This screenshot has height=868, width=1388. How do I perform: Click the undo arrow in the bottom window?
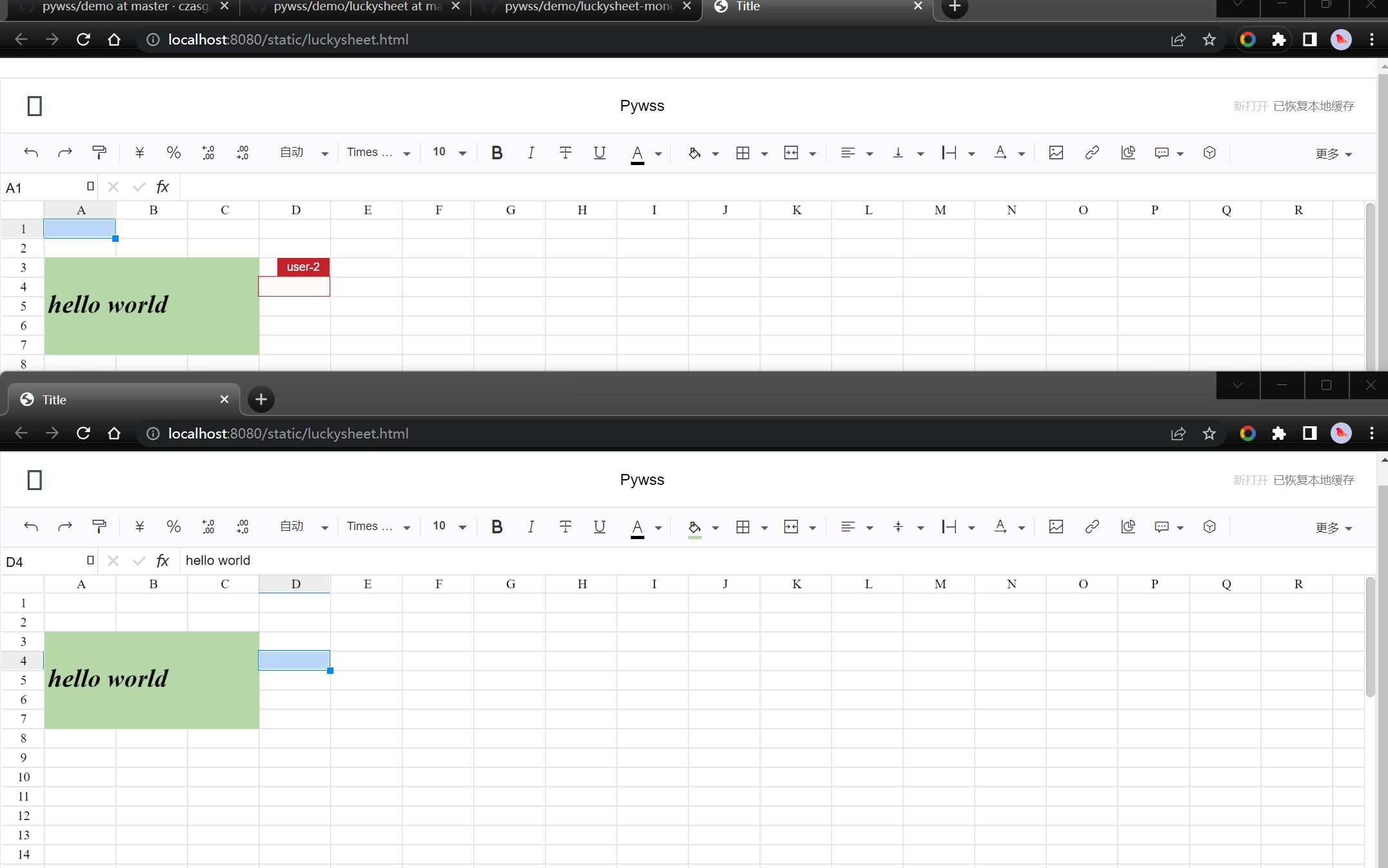31,527
